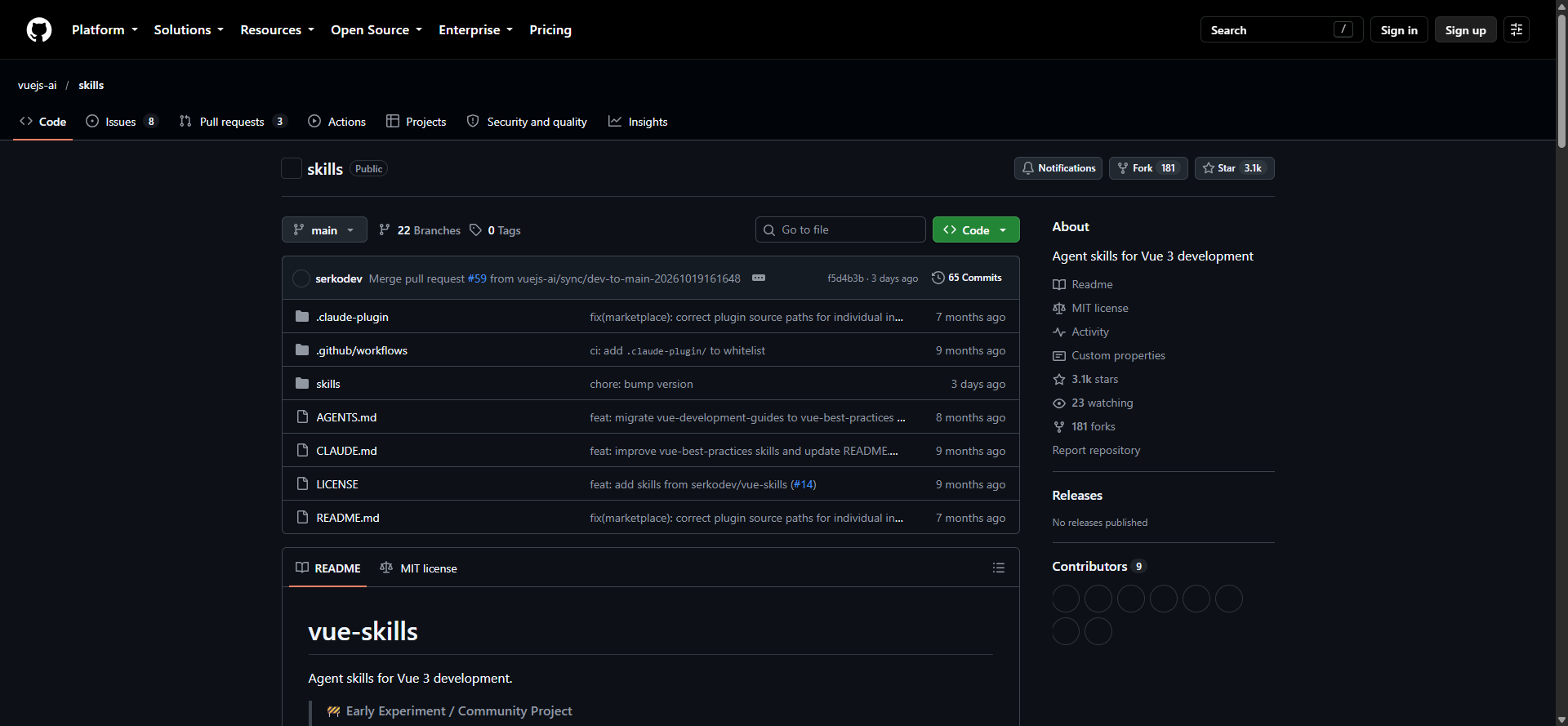Click the top Search field
This screenshot has height=726, width=1568.
[x=1281, y=30]
